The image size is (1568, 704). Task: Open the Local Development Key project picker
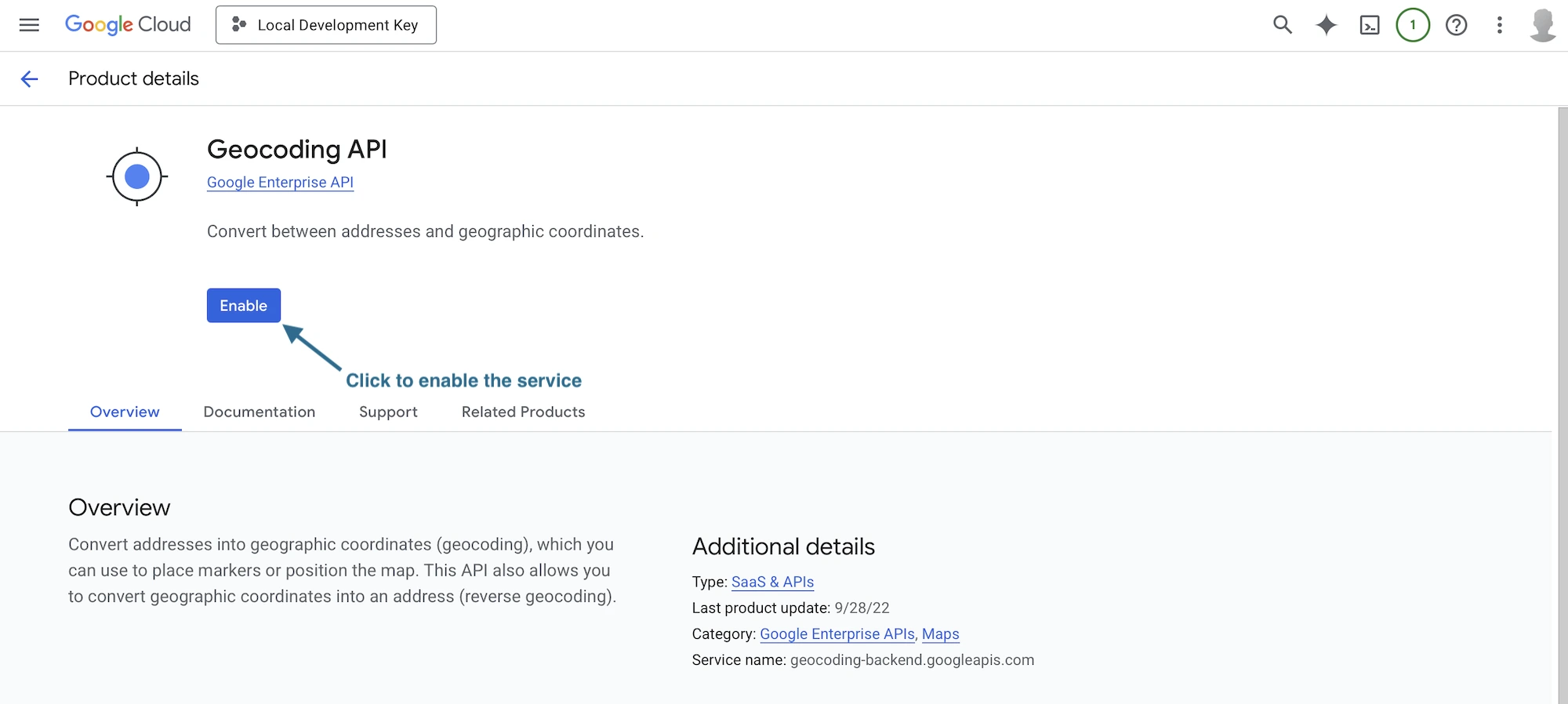click(x=326, y=25)
